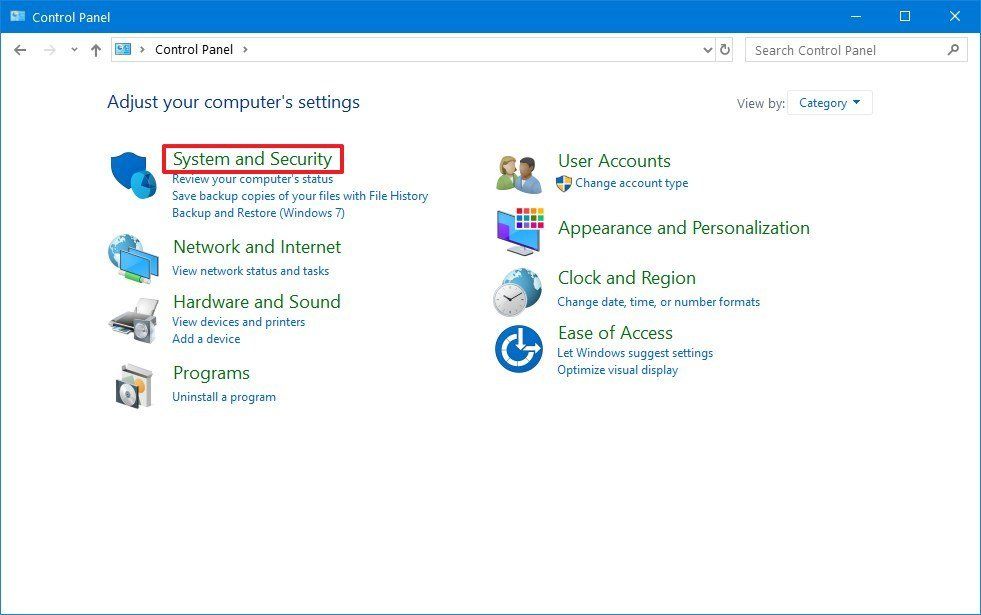The image size is (981, 615).
Task: Open Backup and Restore (Windows 7)
Action: pos(257,212)
